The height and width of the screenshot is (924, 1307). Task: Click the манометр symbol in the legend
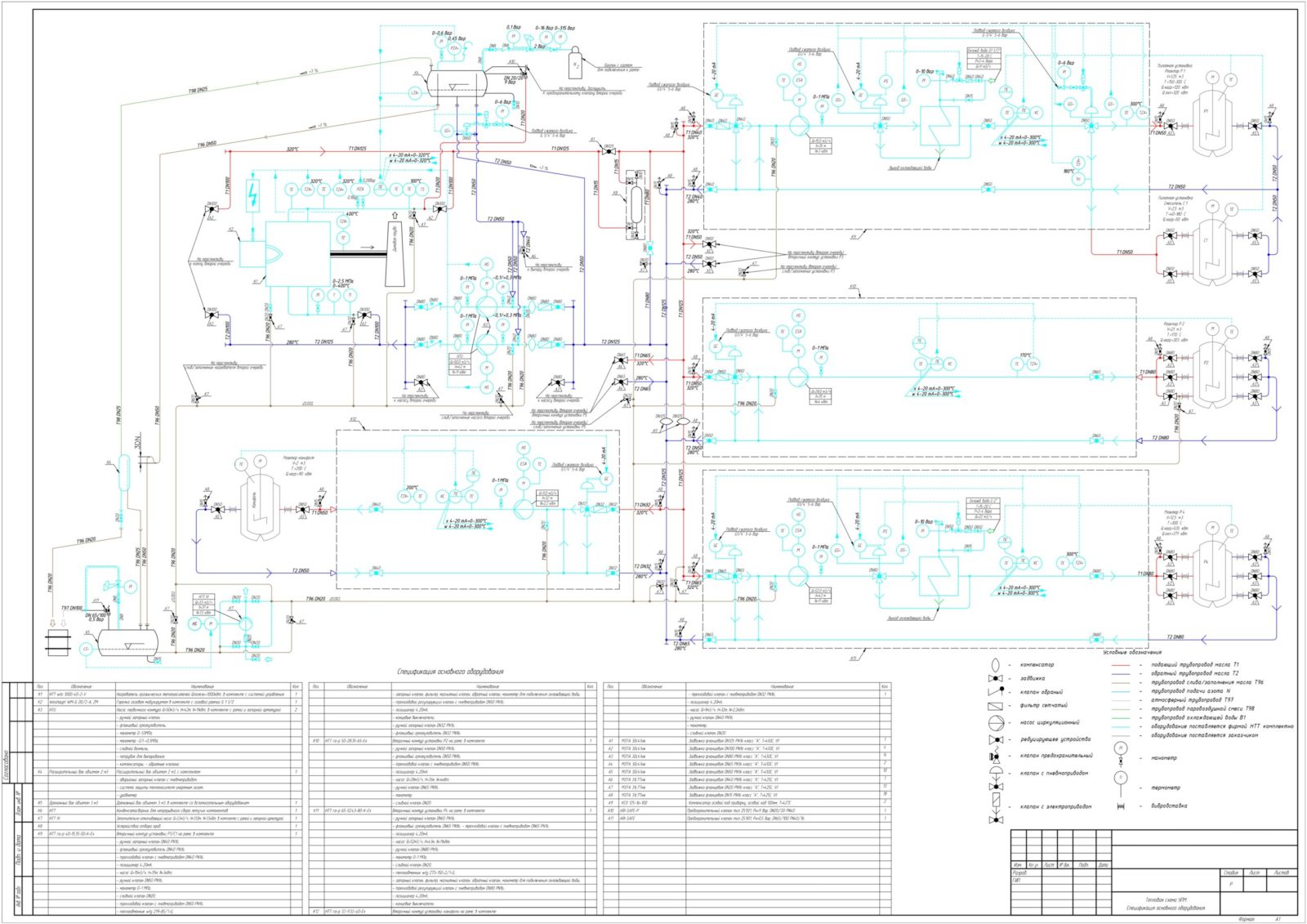click(x=1121, y=754)
